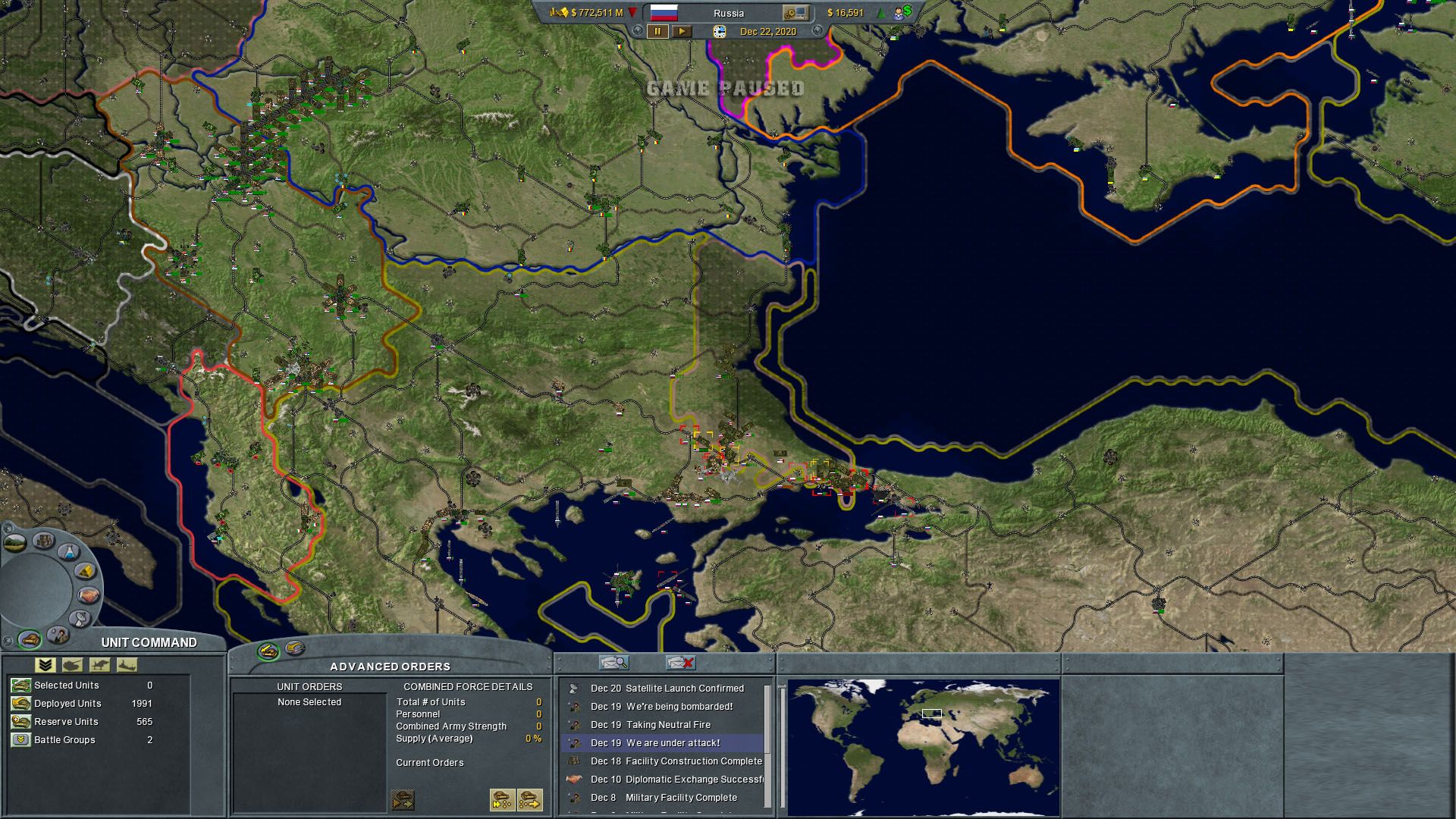Image resolution: width=1456 pixels, height=819 pixels.
Task: Pause the game
Action: [657, 31]
